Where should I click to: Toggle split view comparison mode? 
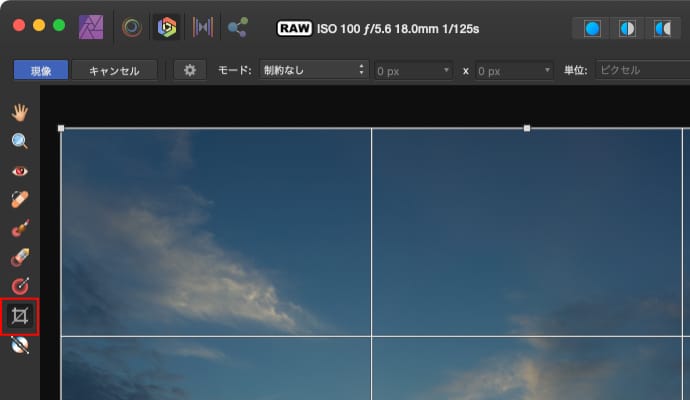pos(627,28)
